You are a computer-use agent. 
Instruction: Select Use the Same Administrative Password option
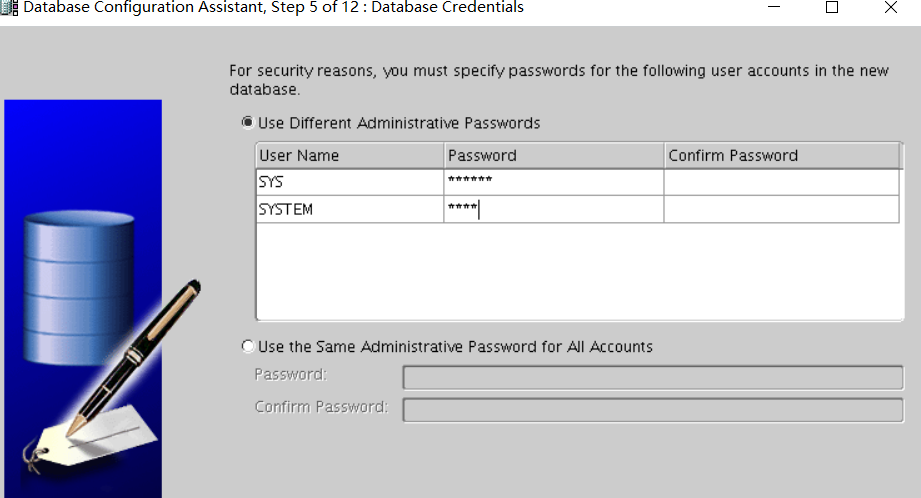pos(248,347)
